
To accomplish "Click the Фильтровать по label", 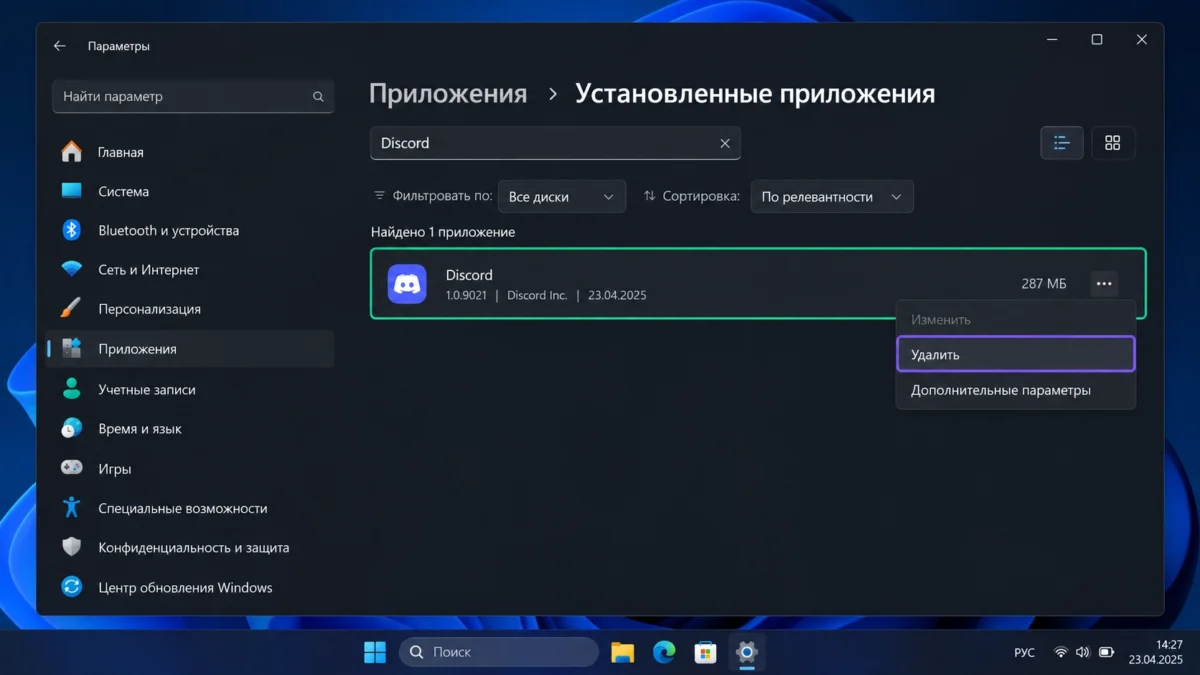I will tap(442, 196).
